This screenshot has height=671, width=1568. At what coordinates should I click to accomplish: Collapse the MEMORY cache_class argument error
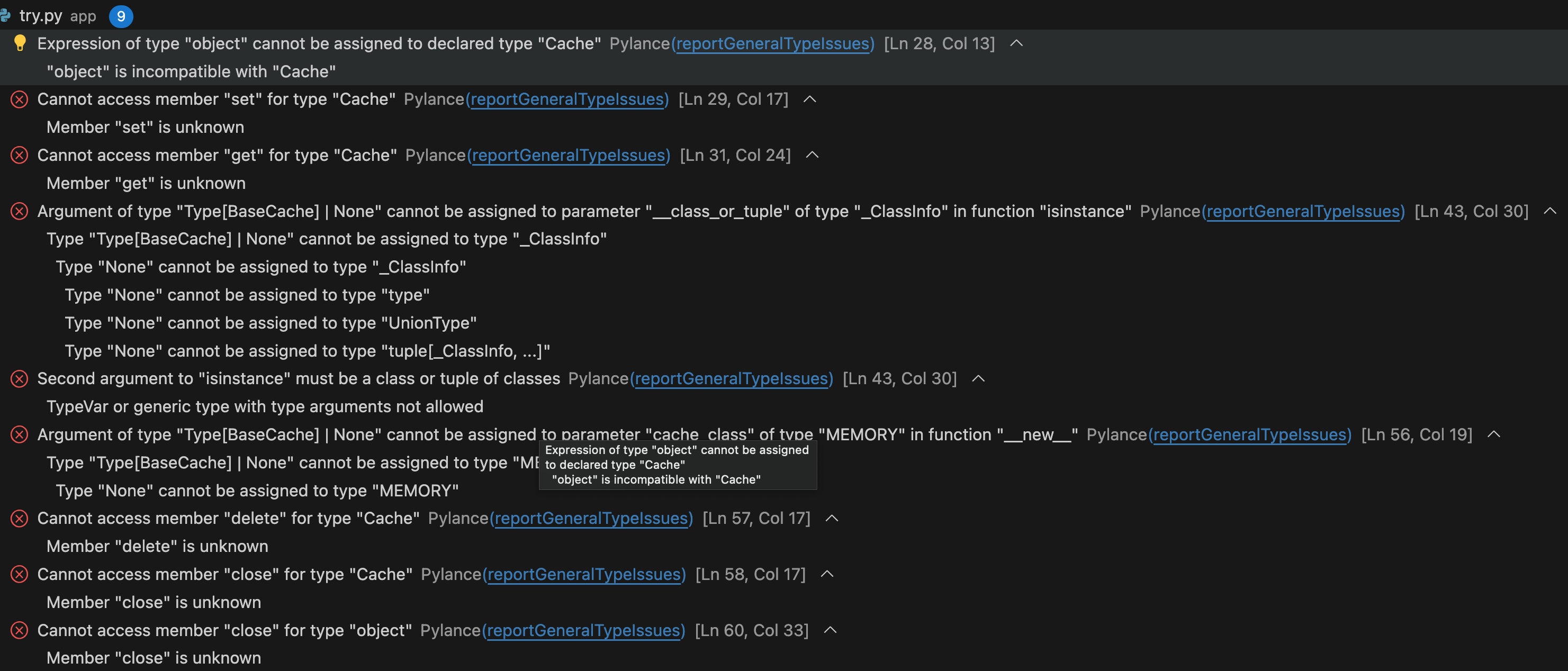(1495, 434)
